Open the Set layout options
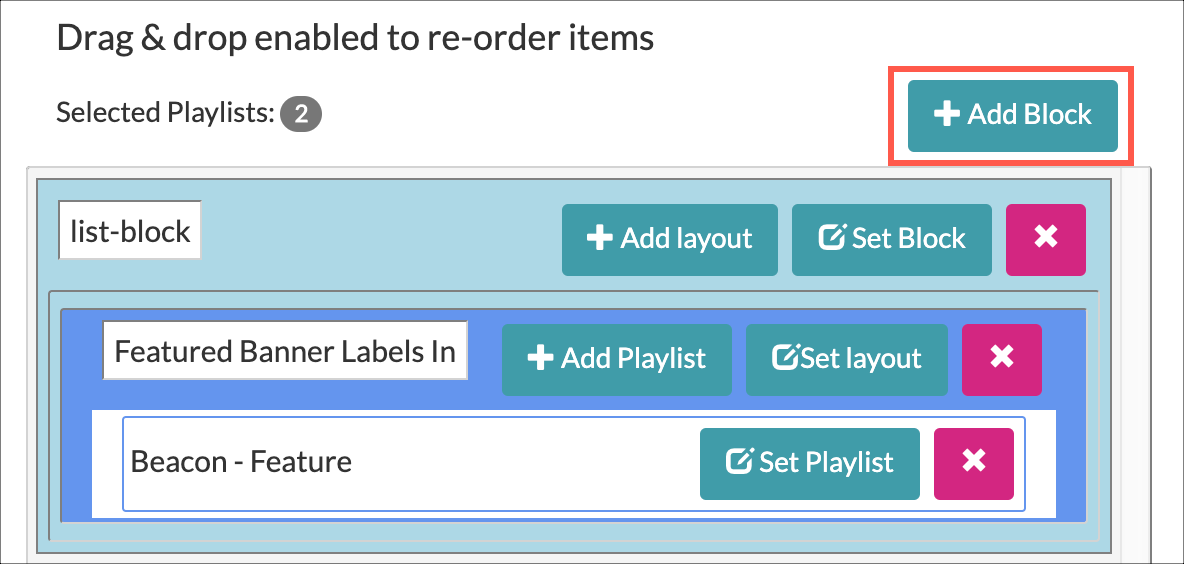The width and height of the screenshot is (1184, 564). tap(847, 359)
